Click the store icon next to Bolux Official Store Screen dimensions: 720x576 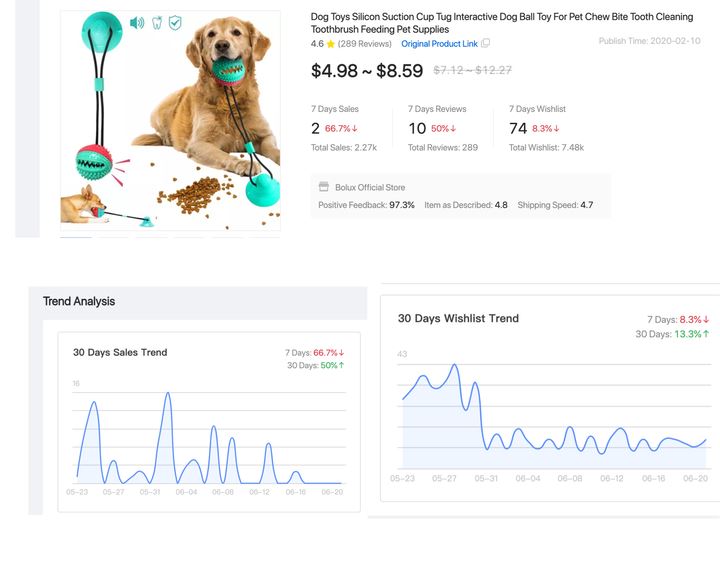324,186
